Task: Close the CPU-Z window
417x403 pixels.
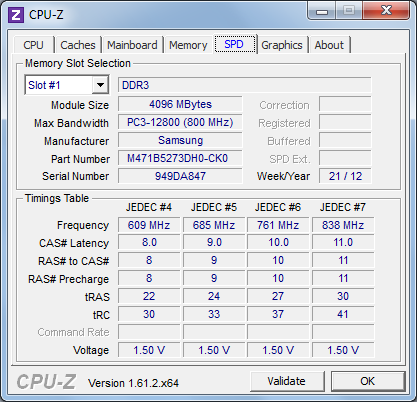Action: click(386, 10)
